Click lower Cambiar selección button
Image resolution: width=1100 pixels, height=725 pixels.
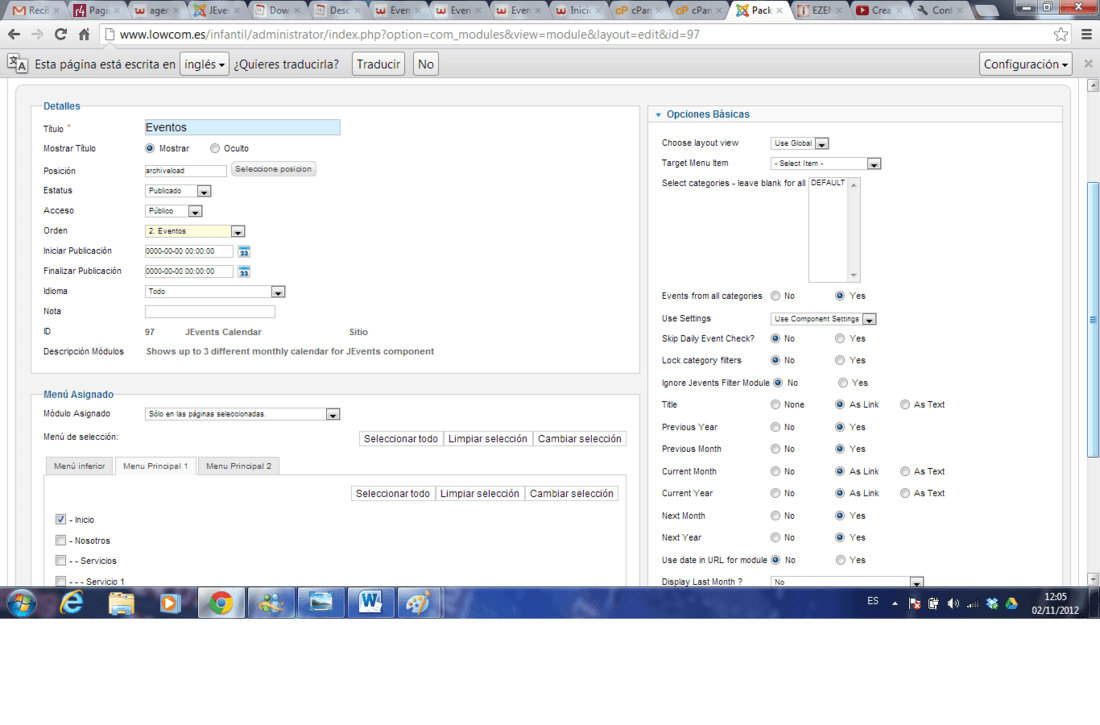click(x=571, y=493)
